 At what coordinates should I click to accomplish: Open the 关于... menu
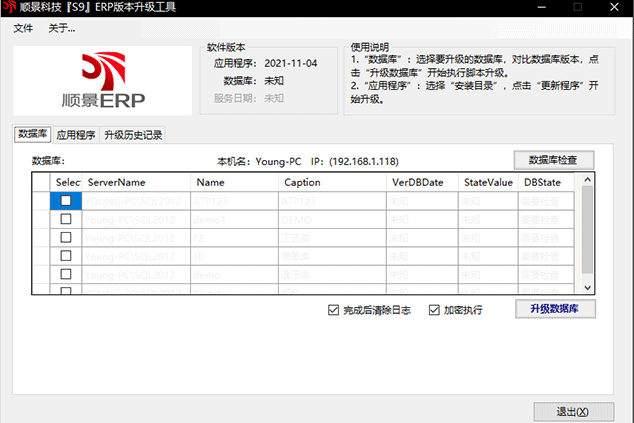coord(61,28)
